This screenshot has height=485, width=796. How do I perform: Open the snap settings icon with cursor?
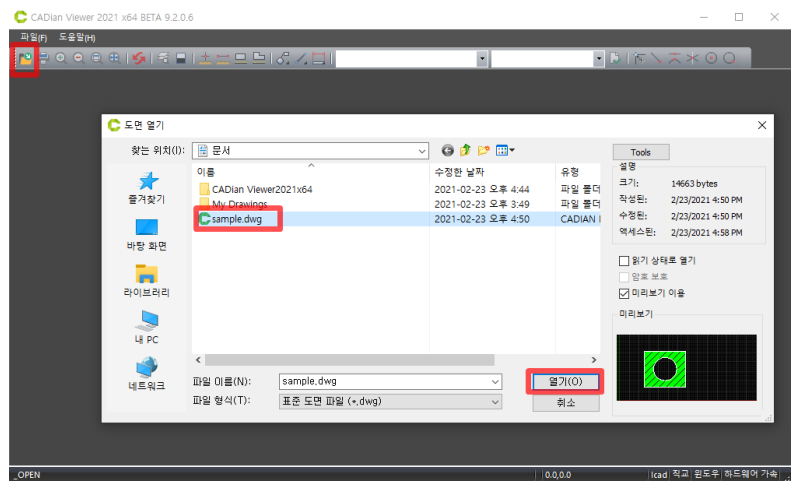(639, 58)
